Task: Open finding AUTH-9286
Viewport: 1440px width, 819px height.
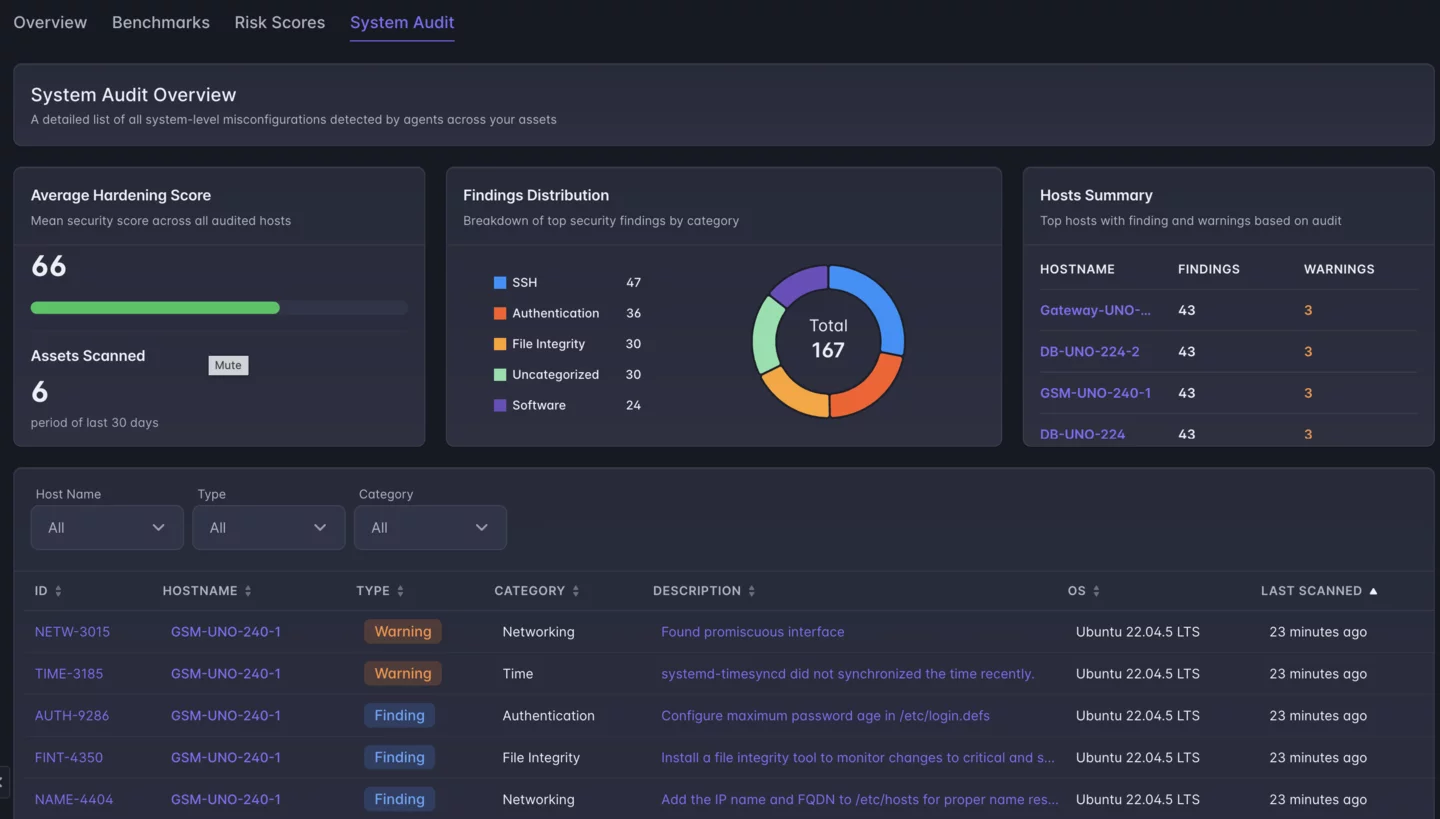Action: (x=72, y=716)
